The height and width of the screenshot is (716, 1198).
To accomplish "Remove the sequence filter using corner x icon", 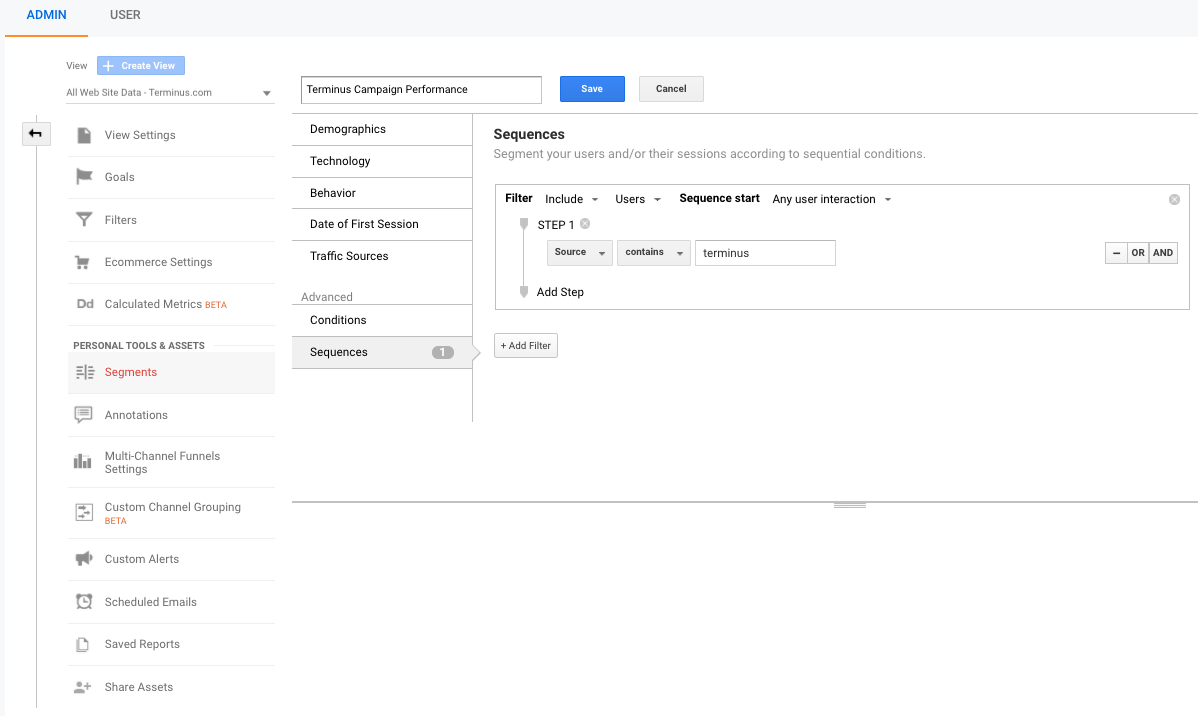I will click(x=1174, y=199).
